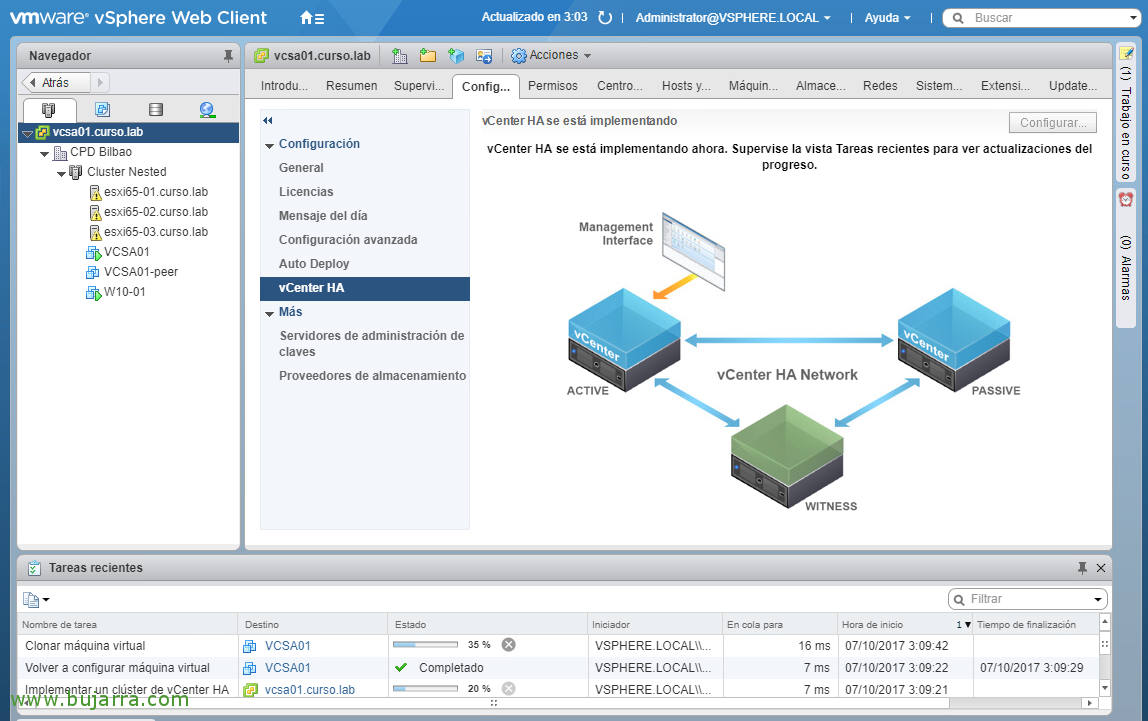Expand the Buscar search options dropdown
Viewport: 1148px width, 721px height.
[1133, 18]
